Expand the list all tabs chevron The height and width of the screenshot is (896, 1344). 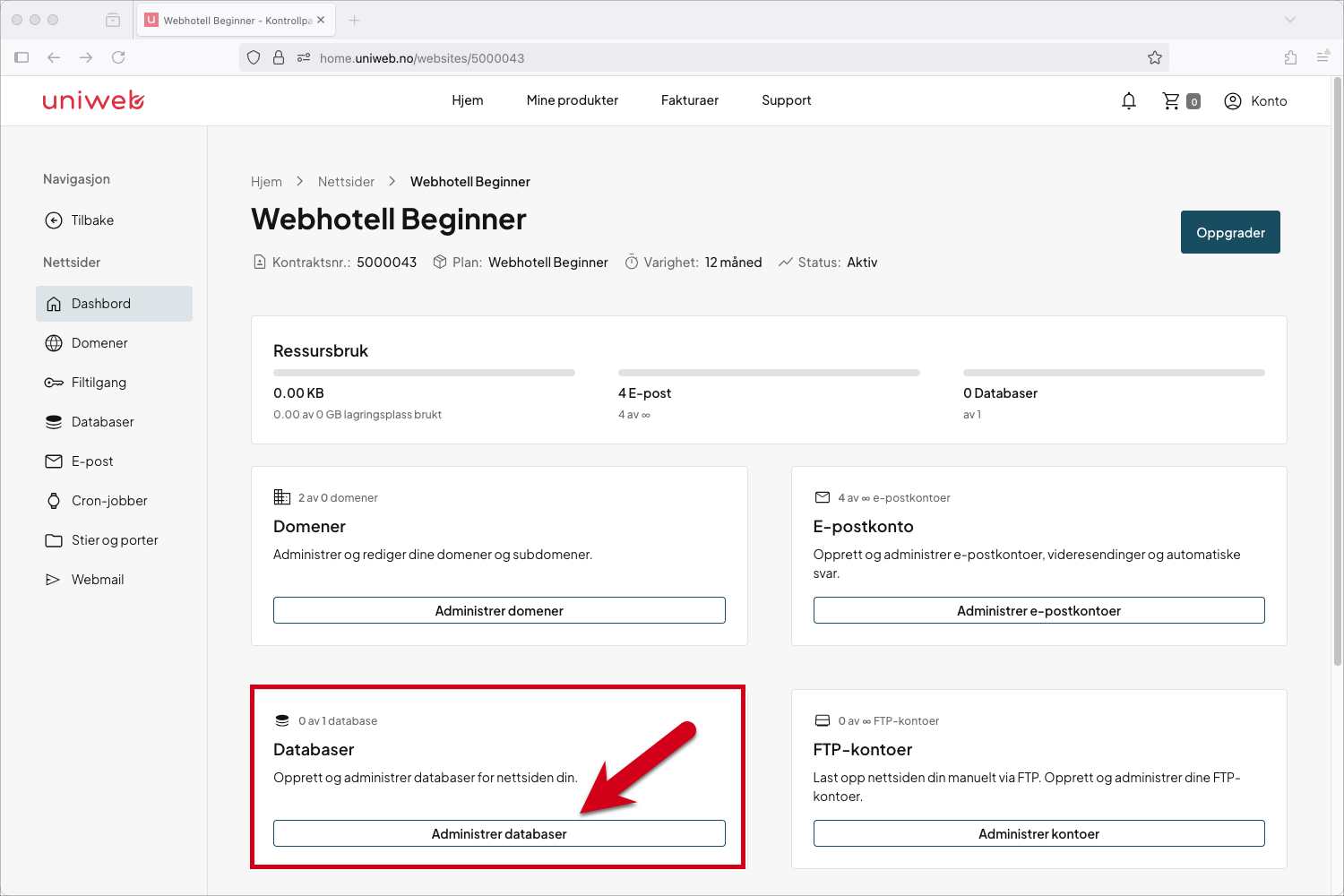tap(1290, 20)
